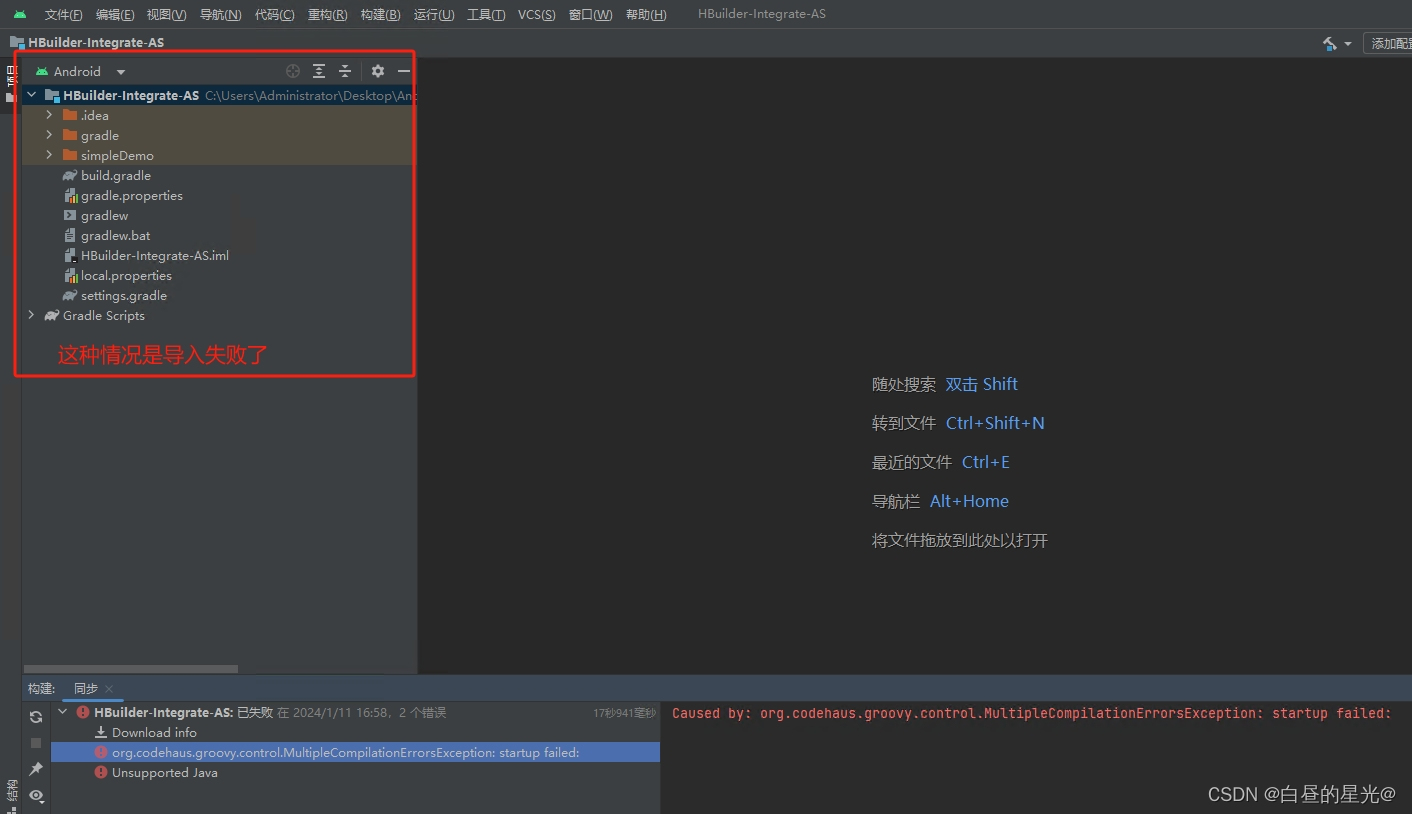This screenshot has width=1412, height=814.
Task: Click the red error icon beside Unsupported Java
Action: coord(101,772)
